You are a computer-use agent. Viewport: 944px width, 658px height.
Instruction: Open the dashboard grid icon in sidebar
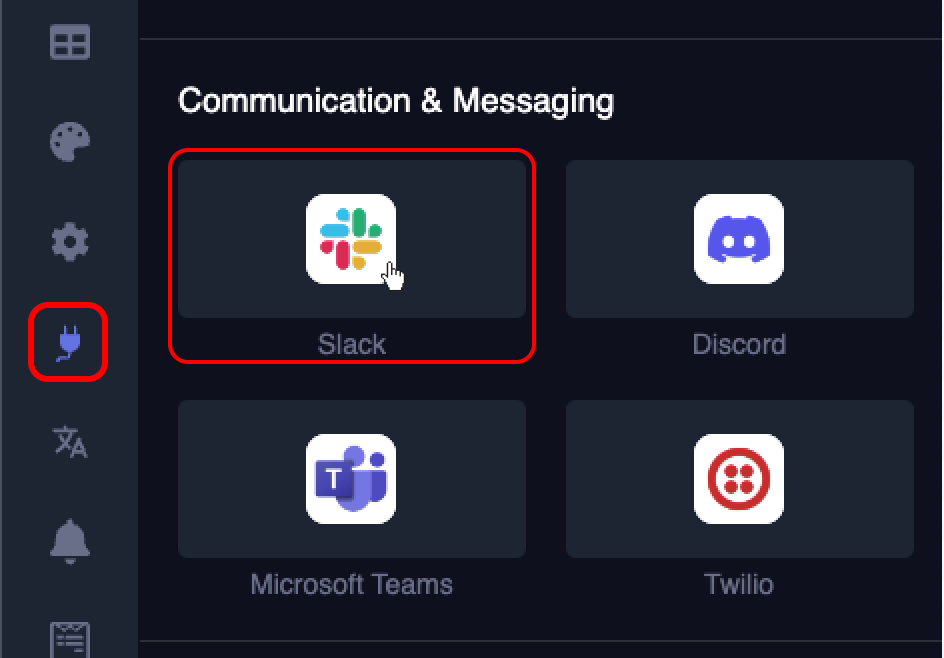(70, 42)
